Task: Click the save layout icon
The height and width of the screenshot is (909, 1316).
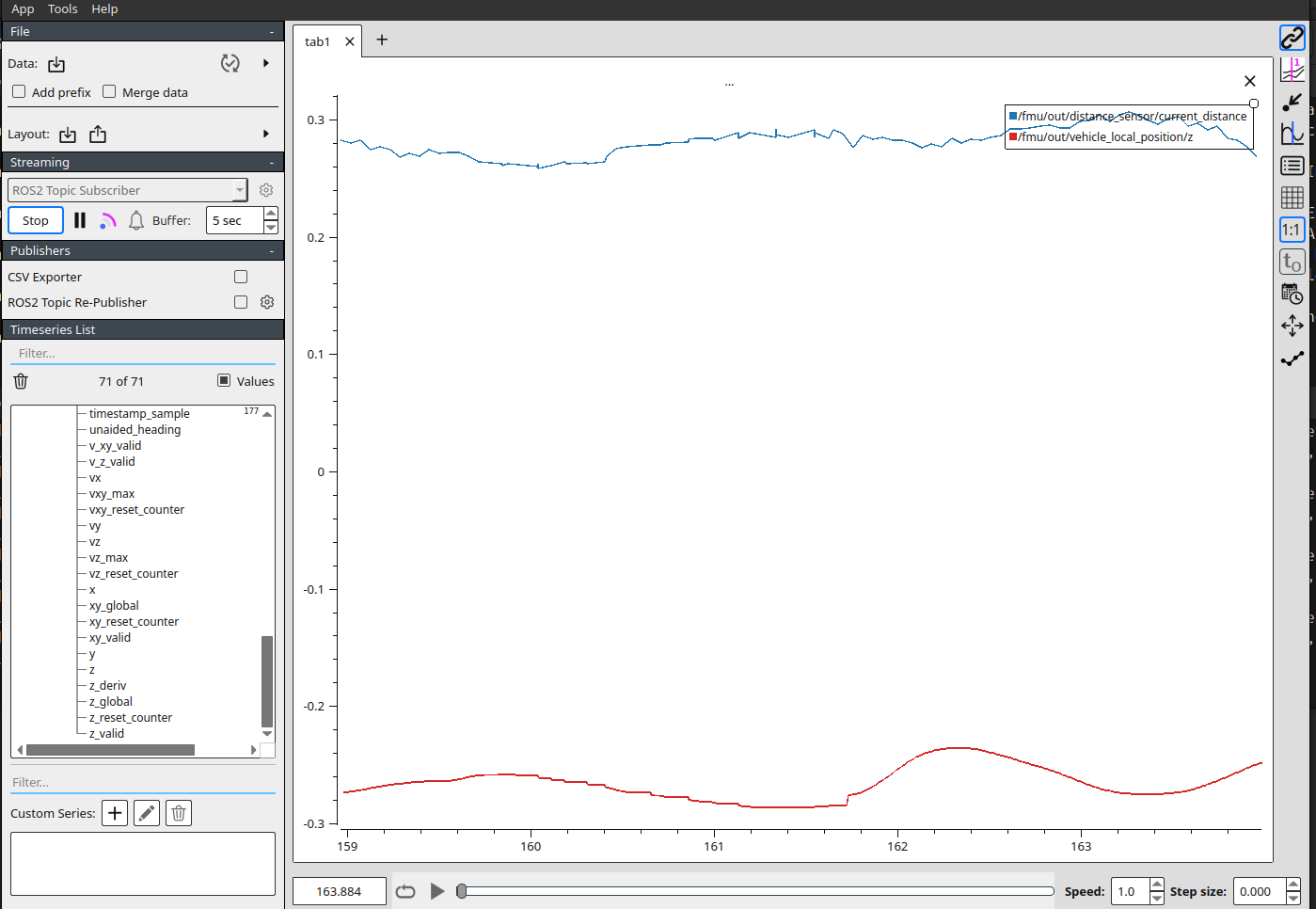Action: coord(98,135)
